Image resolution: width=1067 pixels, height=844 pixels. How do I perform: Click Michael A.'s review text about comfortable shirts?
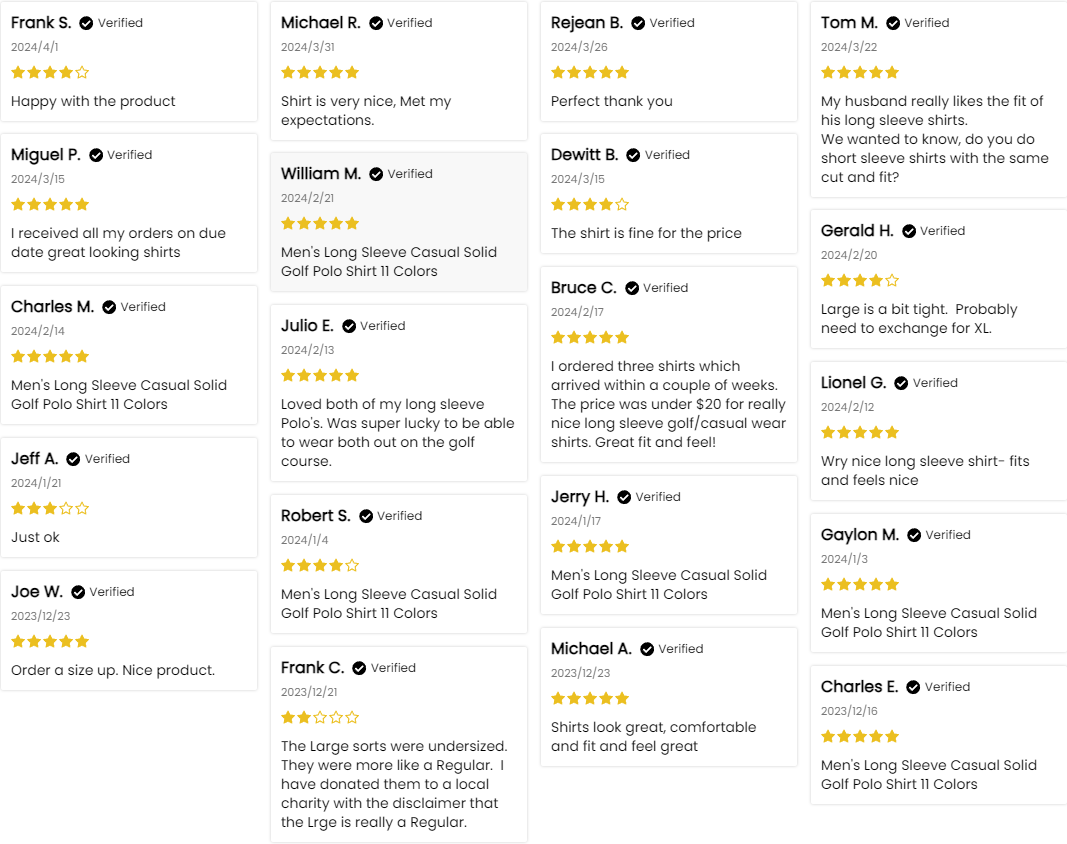pyautogui.click(x=653, y=736)
